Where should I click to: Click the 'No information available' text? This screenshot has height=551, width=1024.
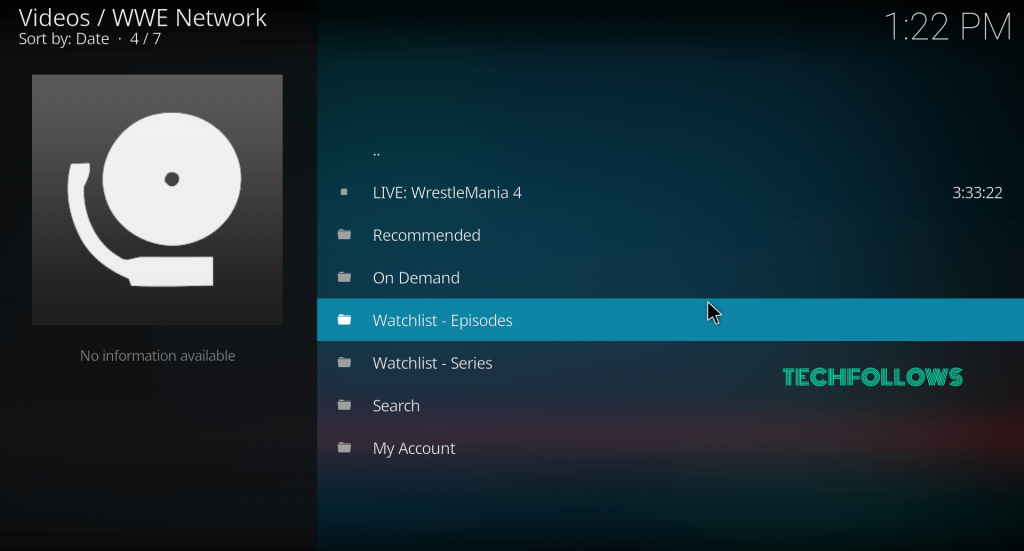coord(157,356)
